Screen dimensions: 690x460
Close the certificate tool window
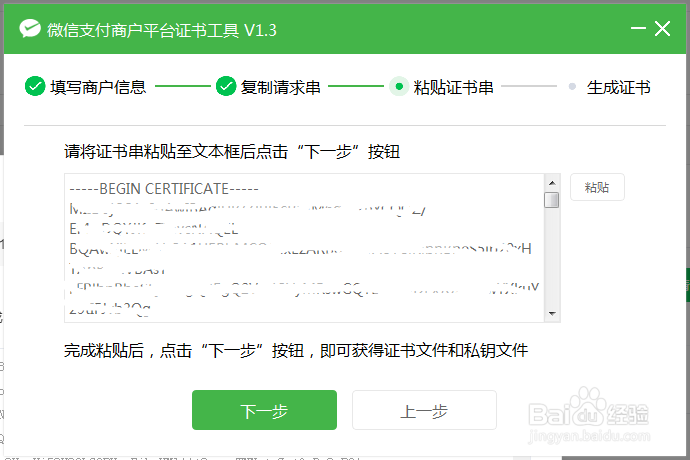tap(662, 29)
